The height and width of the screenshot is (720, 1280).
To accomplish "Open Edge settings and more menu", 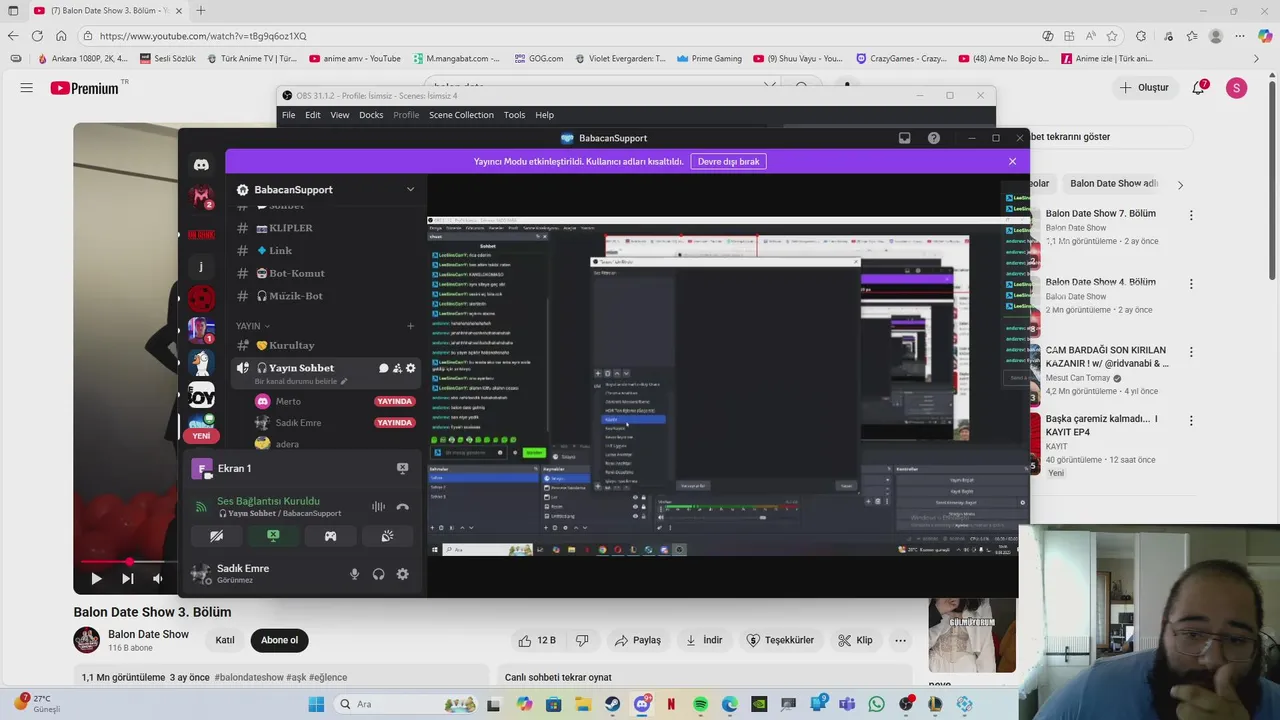I will coord(1241,36).
